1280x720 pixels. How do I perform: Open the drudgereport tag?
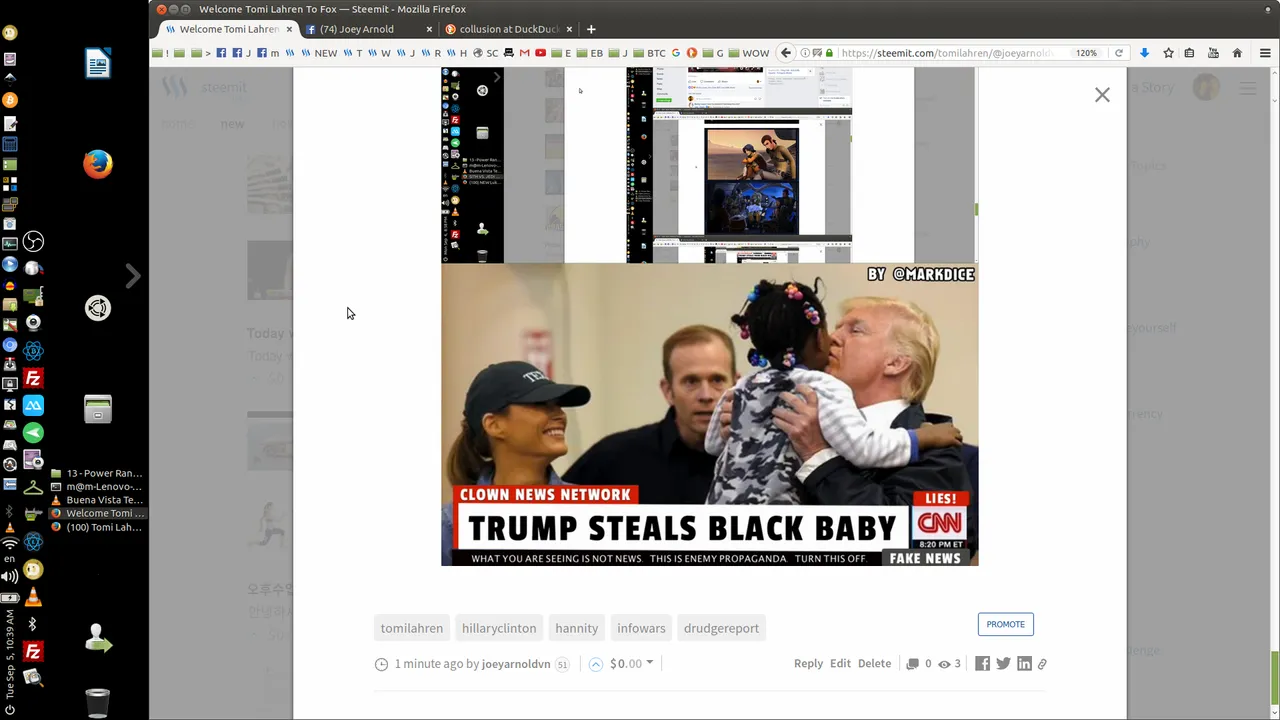721,628
